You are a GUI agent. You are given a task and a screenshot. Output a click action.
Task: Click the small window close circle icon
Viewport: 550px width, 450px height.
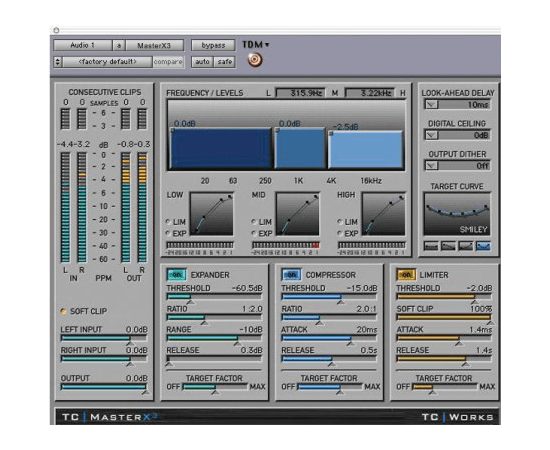coord(56,31)
